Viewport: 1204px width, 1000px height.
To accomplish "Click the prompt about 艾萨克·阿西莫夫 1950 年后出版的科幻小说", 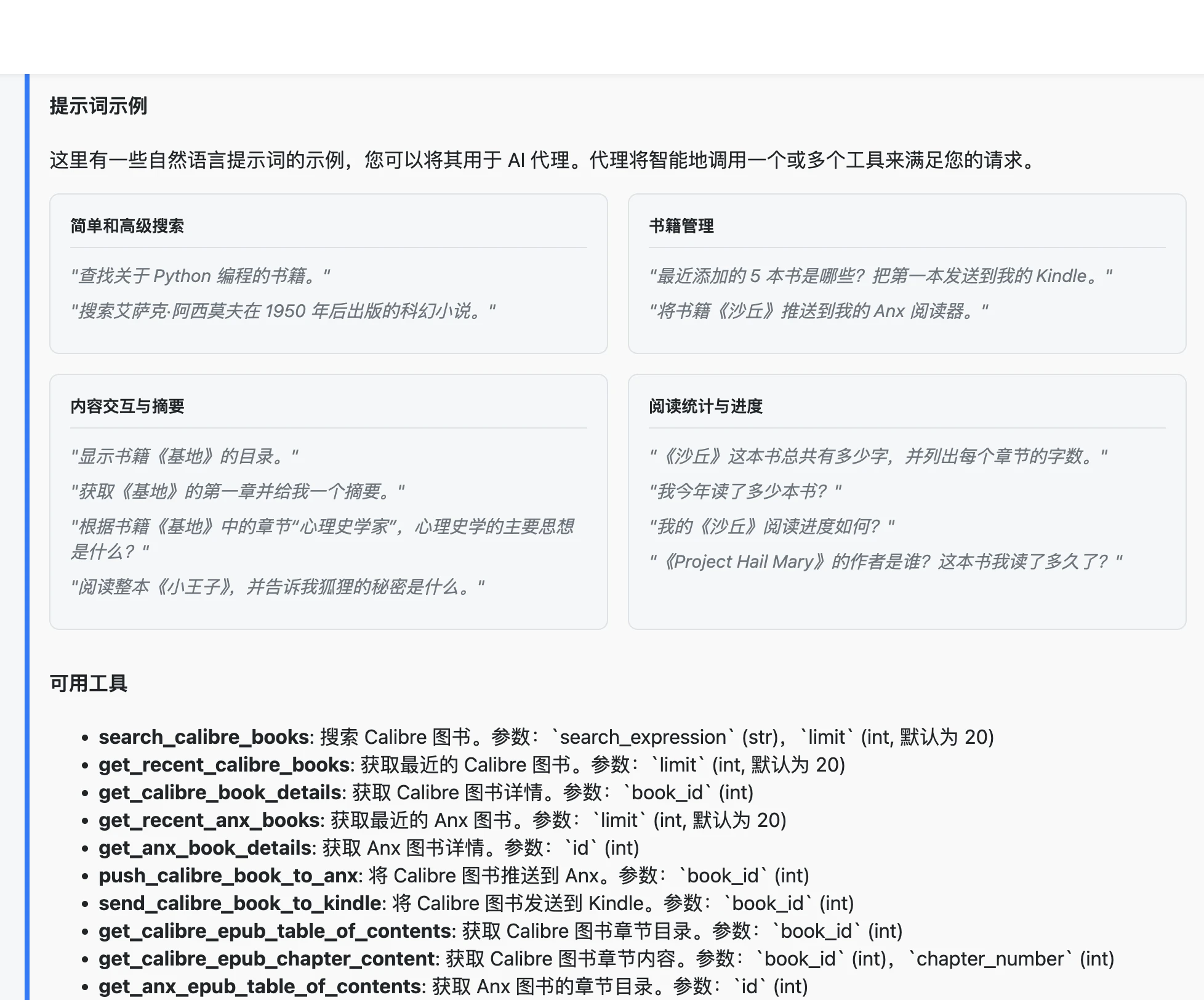I will click(283, 311).
